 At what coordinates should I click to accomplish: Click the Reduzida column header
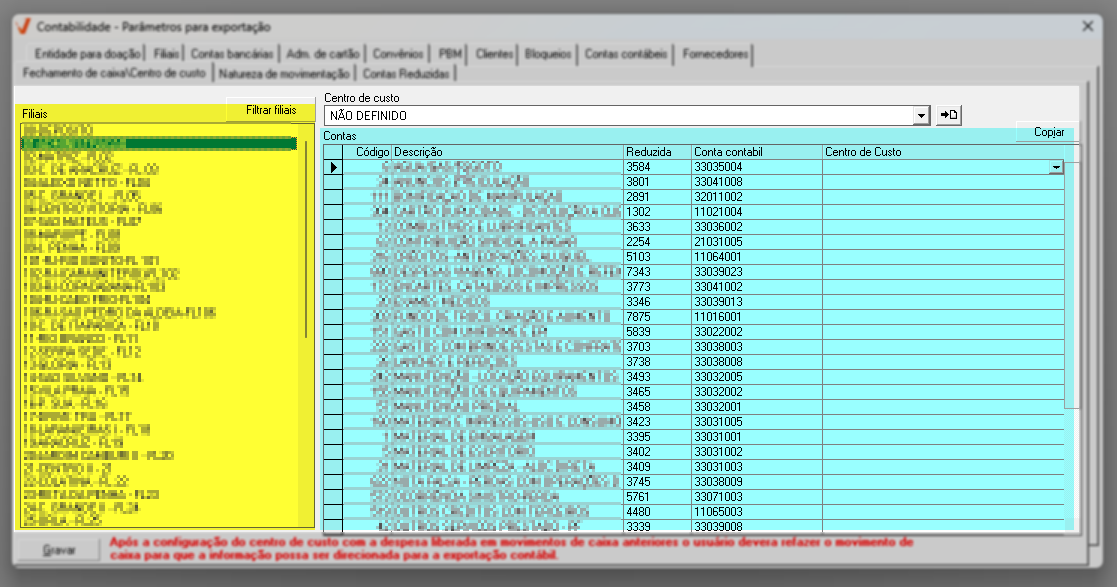pyautogui.click(x=656, y=152)
